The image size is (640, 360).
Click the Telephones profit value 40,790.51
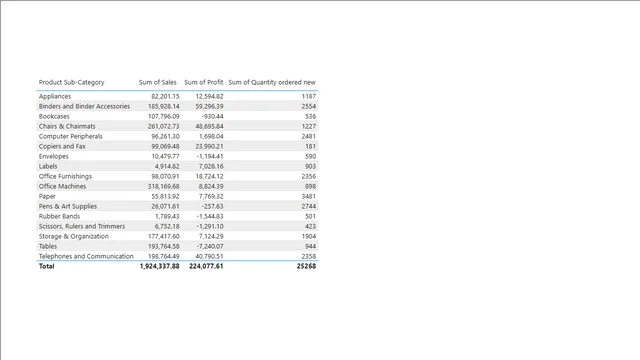(x=209, y=256)
